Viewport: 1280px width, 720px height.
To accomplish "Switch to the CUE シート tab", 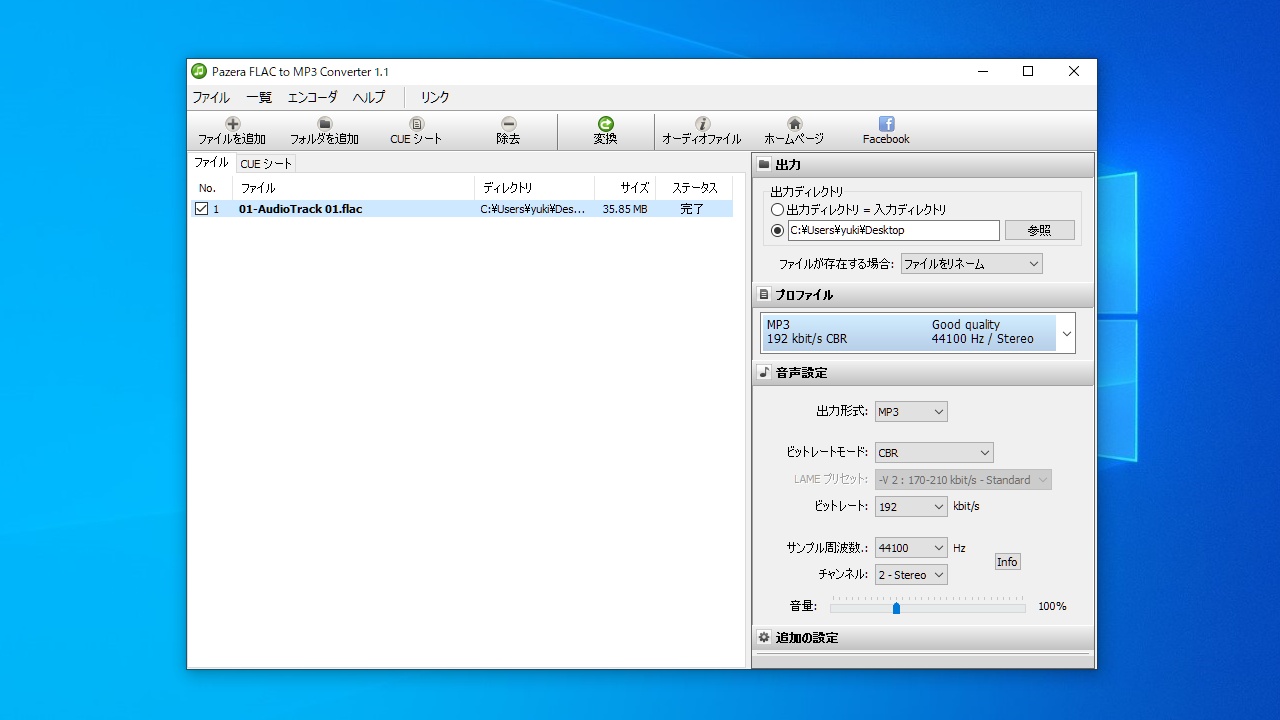I will 266,164.
